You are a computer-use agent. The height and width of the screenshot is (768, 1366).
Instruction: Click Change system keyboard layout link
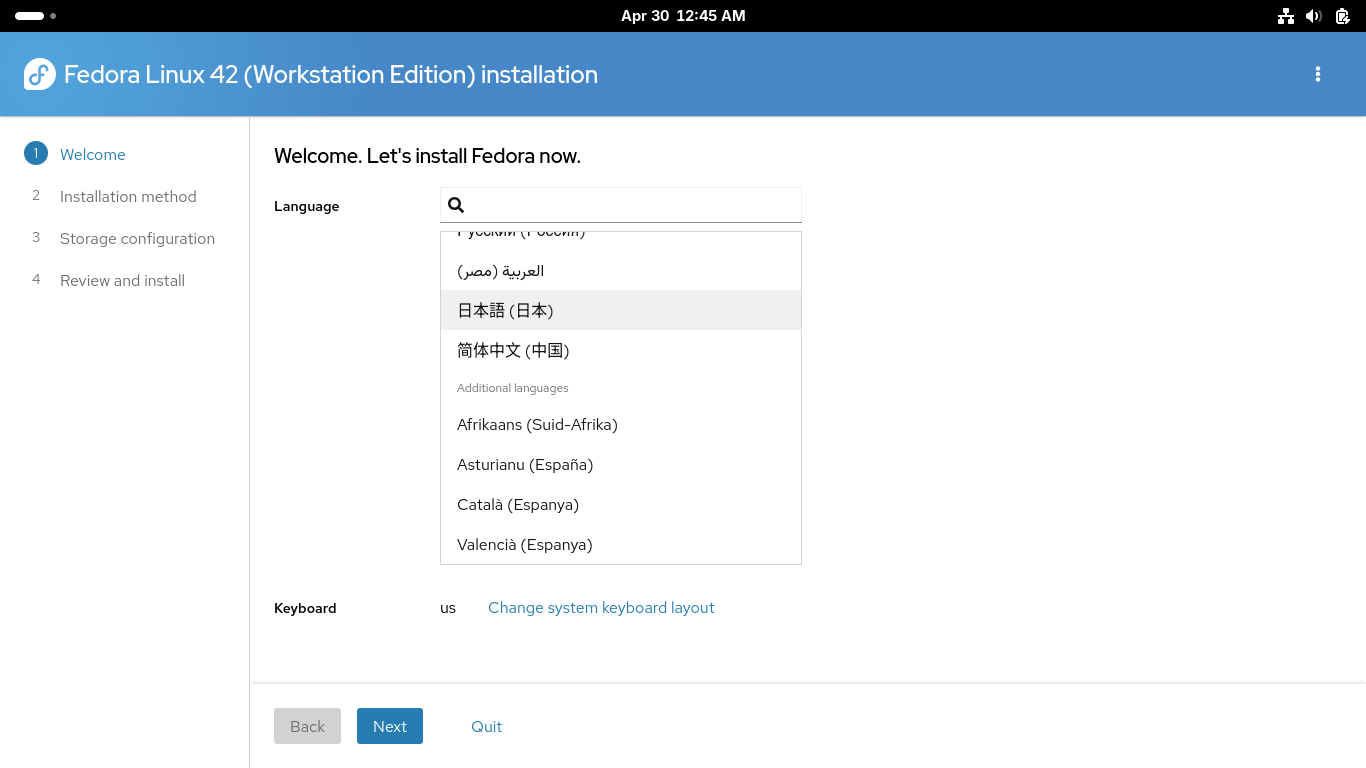601,607
